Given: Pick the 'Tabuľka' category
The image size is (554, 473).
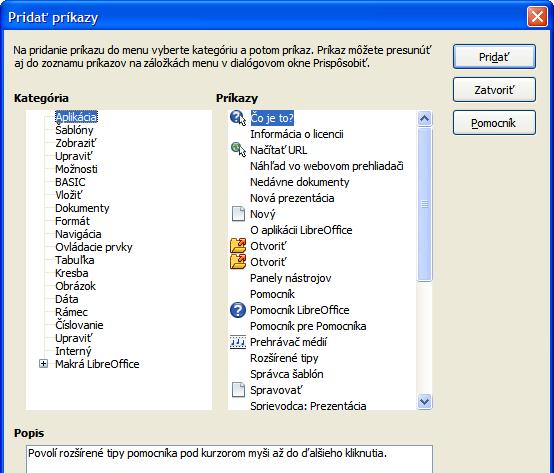Looking at the screenshot, I should (x=75, y=260).
